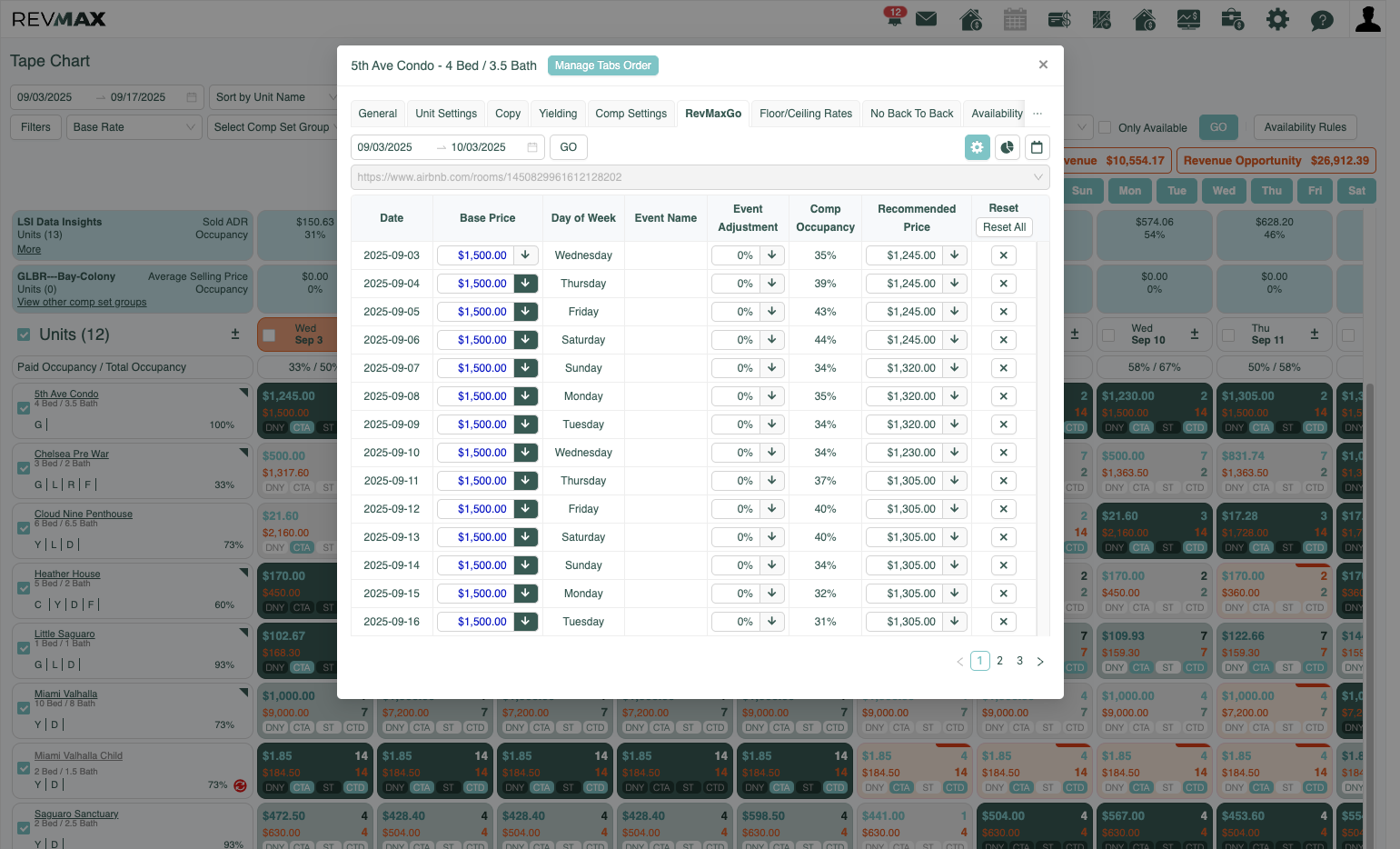This screenshot has width=1400, height=849.
Task: Toggle the Units (12) select-all checkbox
Action: click(x=24, y=335)
